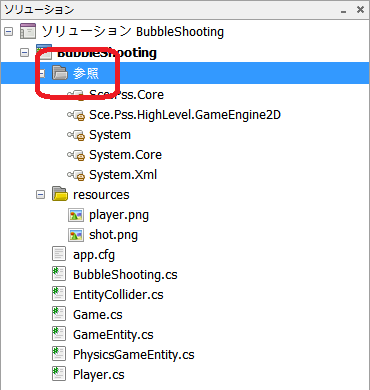Screen dimensions: 370x390
Task: Click the C# file icon of PhysicsGameEntity.cs
Action: point(59,354)
